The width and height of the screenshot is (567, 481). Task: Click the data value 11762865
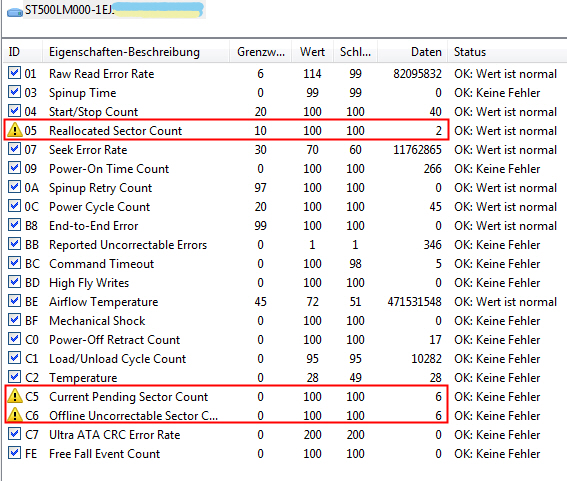[x=417, y=150]
